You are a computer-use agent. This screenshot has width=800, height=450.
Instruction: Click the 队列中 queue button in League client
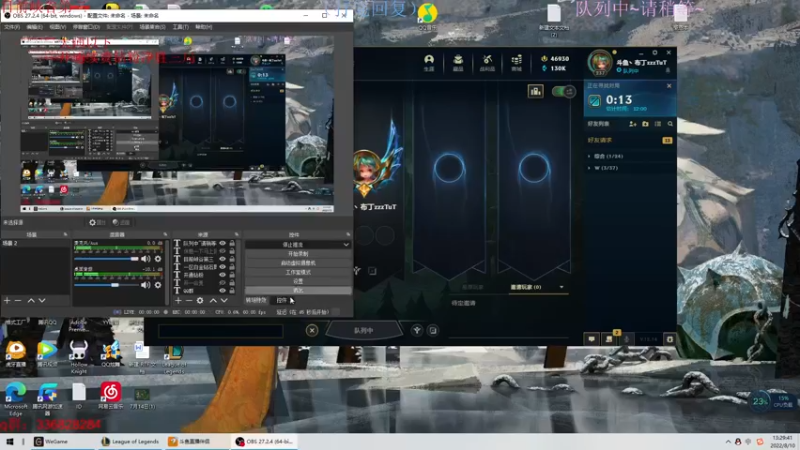click(363, 331)
